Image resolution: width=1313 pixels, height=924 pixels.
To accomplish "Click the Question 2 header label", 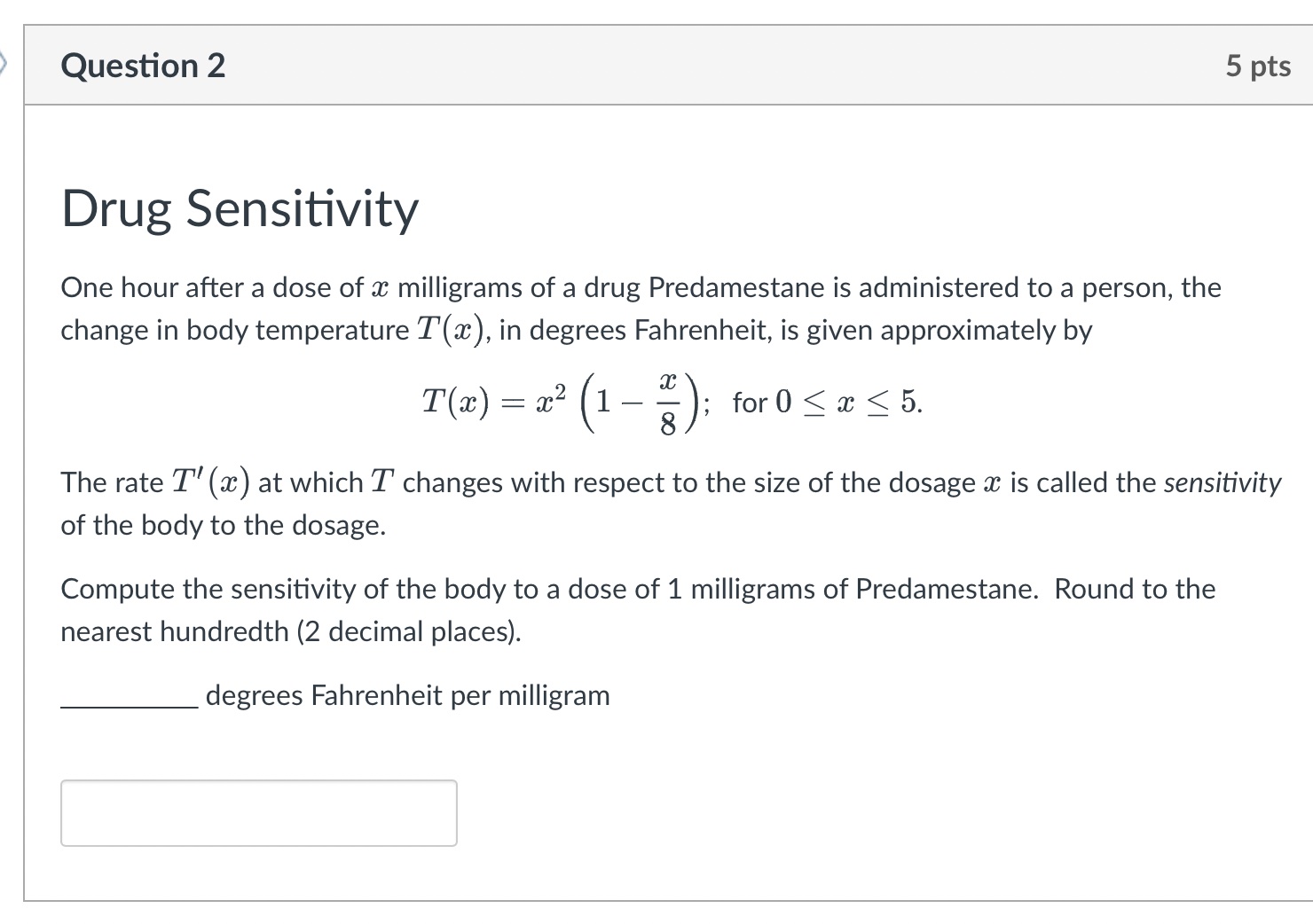I will pos(144,65).
